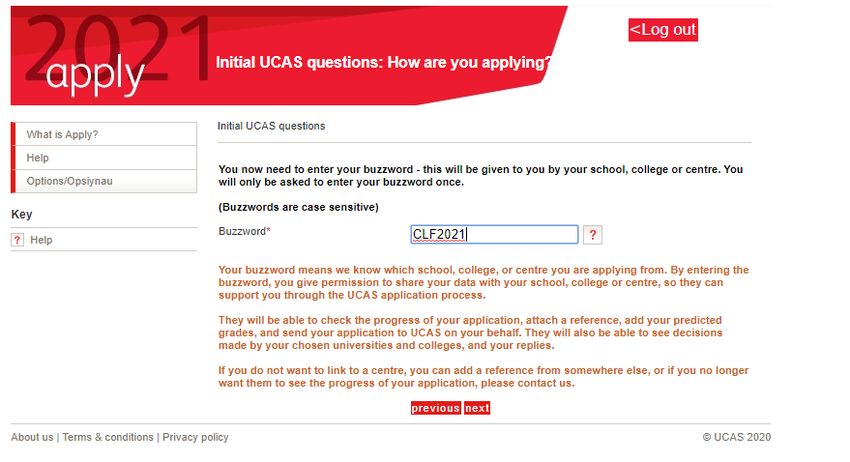
Task: Click the Key heading in the sidebar
Action: point(22,214)
